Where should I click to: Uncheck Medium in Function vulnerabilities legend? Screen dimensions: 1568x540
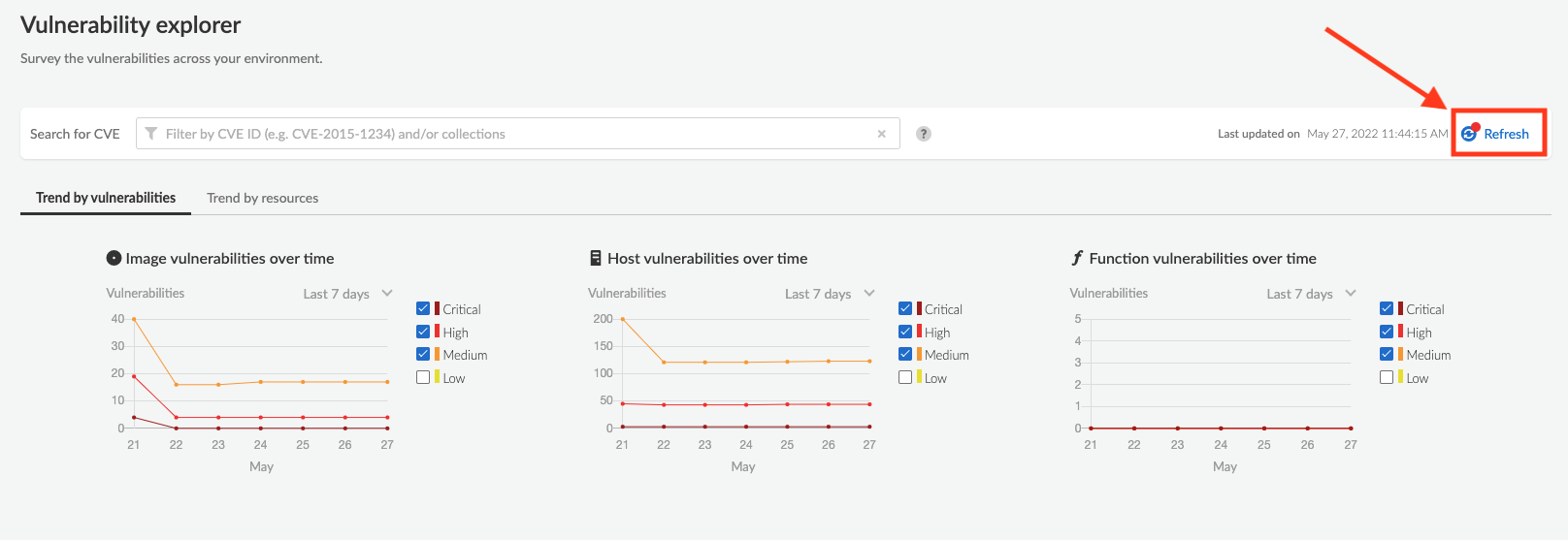(1387, 354)
